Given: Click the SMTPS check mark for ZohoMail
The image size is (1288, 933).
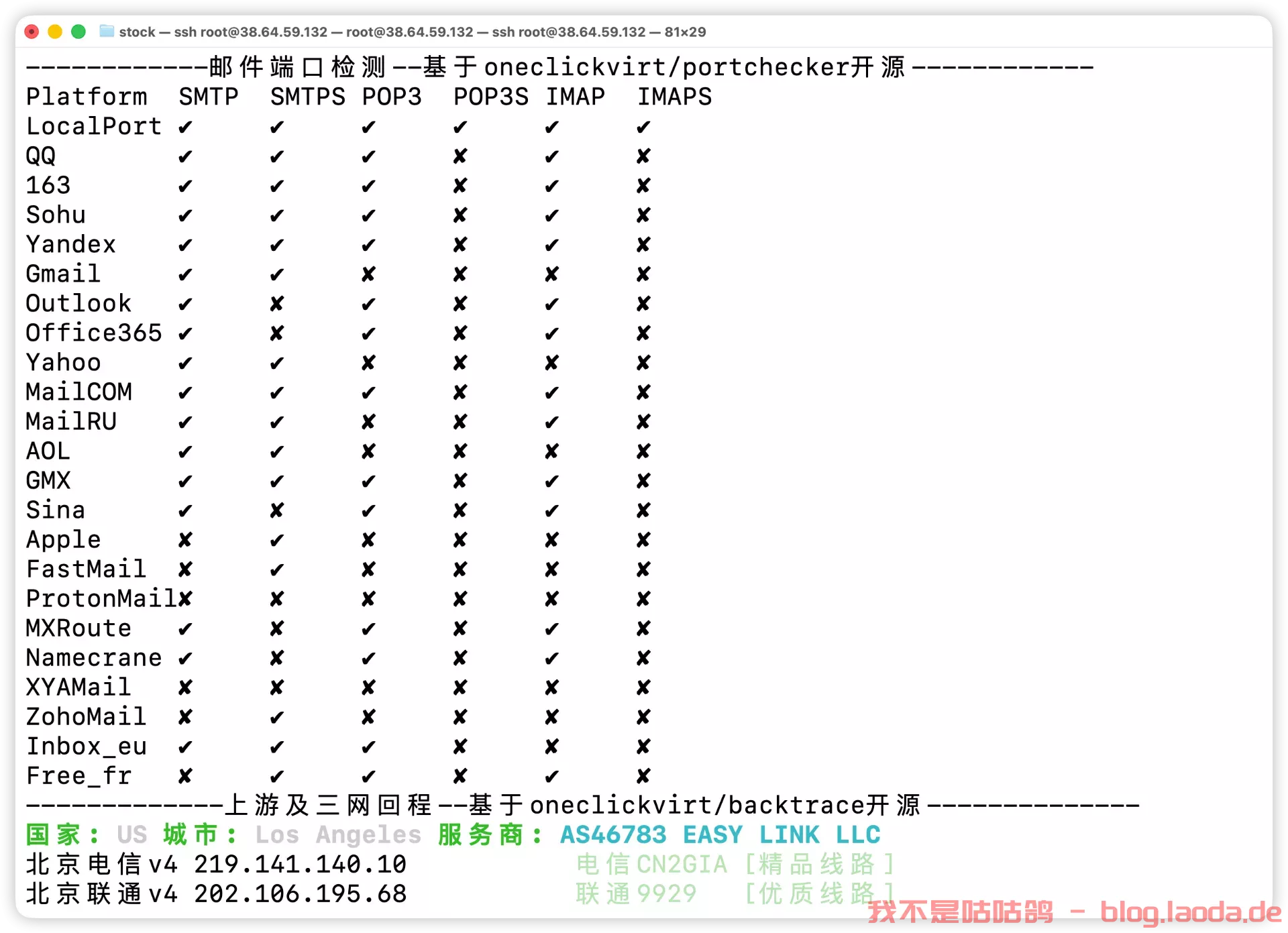Looking at the screenshot, I should pos(276,717).
